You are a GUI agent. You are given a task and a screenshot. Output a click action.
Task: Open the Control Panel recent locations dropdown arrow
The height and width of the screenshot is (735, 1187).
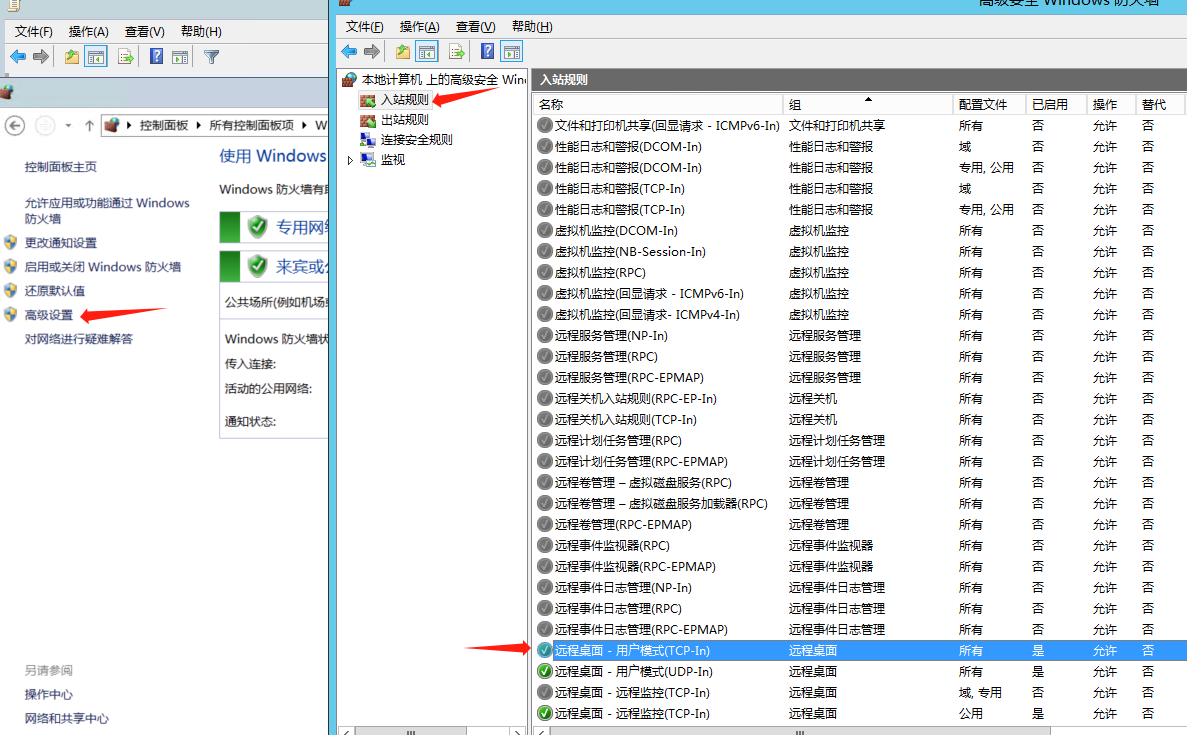(x=68, y=125)
